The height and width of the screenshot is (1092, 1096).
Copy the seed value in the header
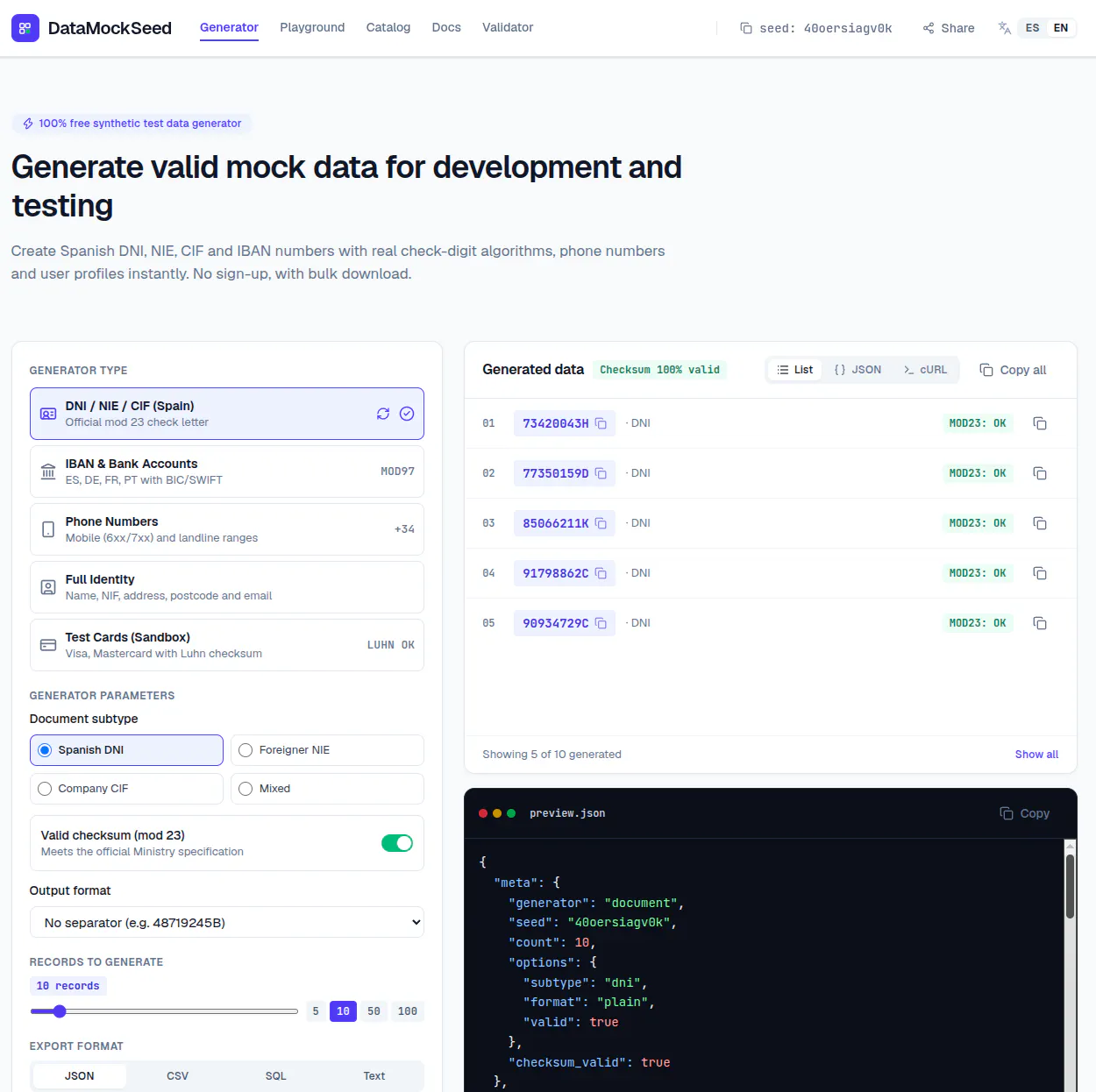coord(816,28)
